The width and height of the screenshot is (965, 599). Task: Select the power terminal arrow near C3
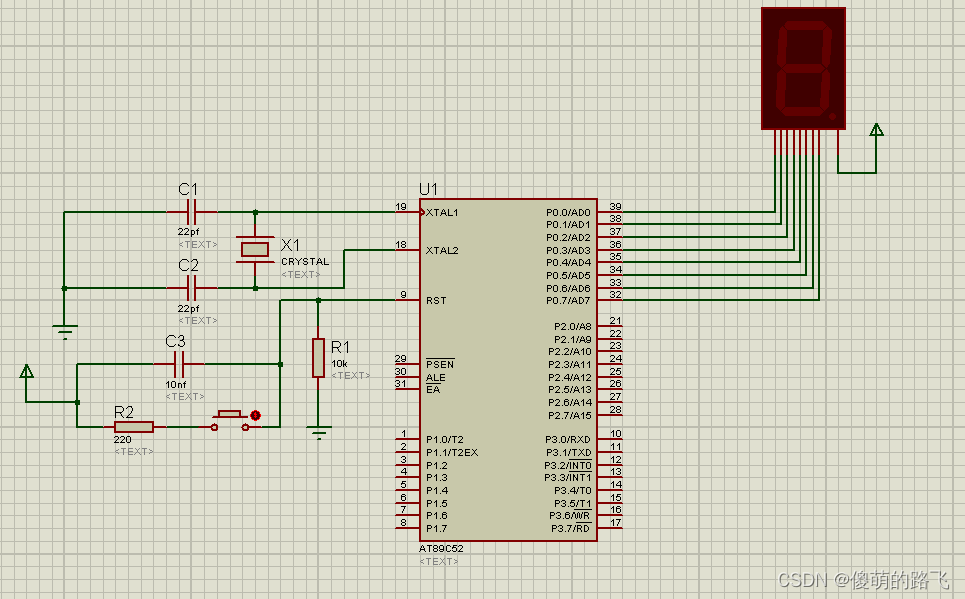(26, 371)
